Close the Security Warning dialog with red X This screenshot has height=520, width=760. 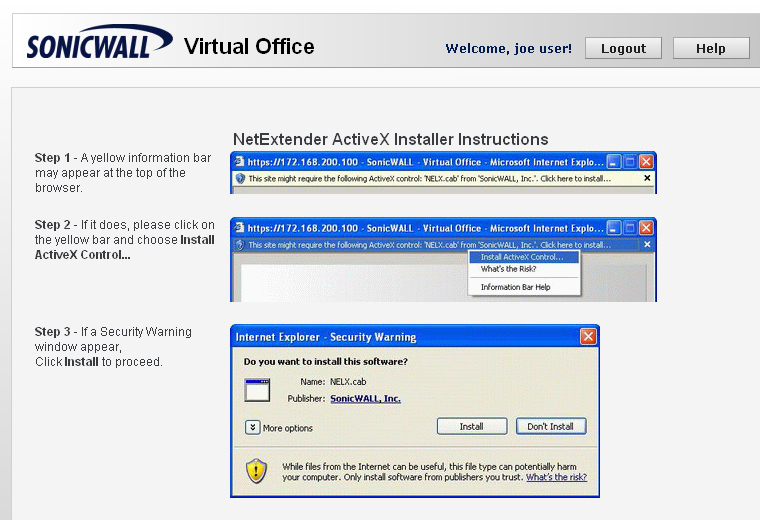coord(588,336)
